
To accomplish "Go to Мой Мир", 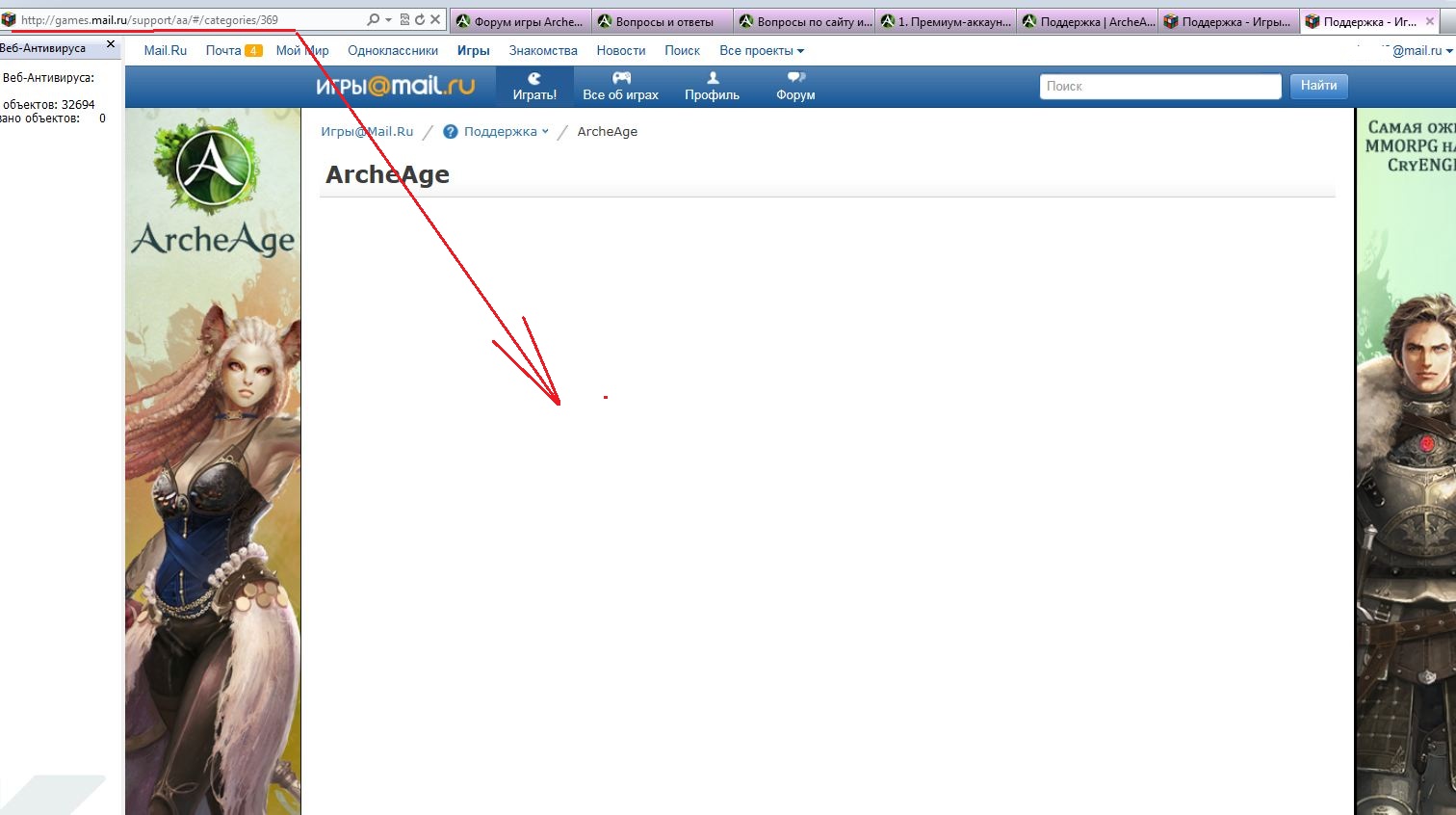I will pos(302,50).
